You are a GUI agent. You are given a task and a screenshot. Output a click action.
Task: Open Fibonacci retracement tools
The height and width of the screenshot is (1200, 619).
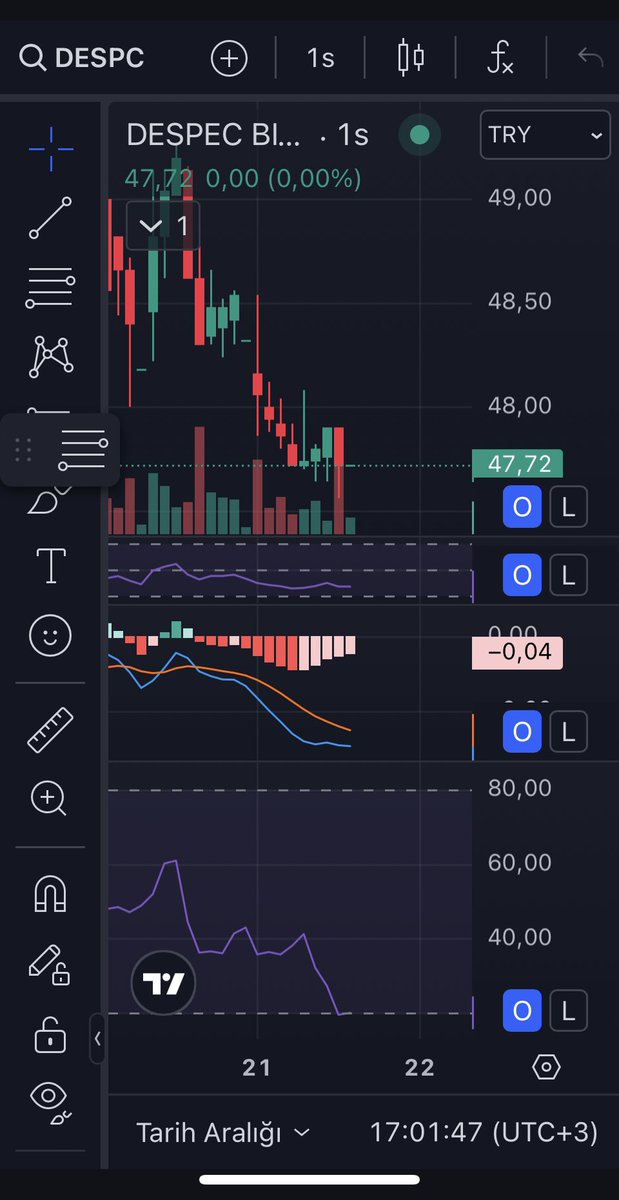50,288
